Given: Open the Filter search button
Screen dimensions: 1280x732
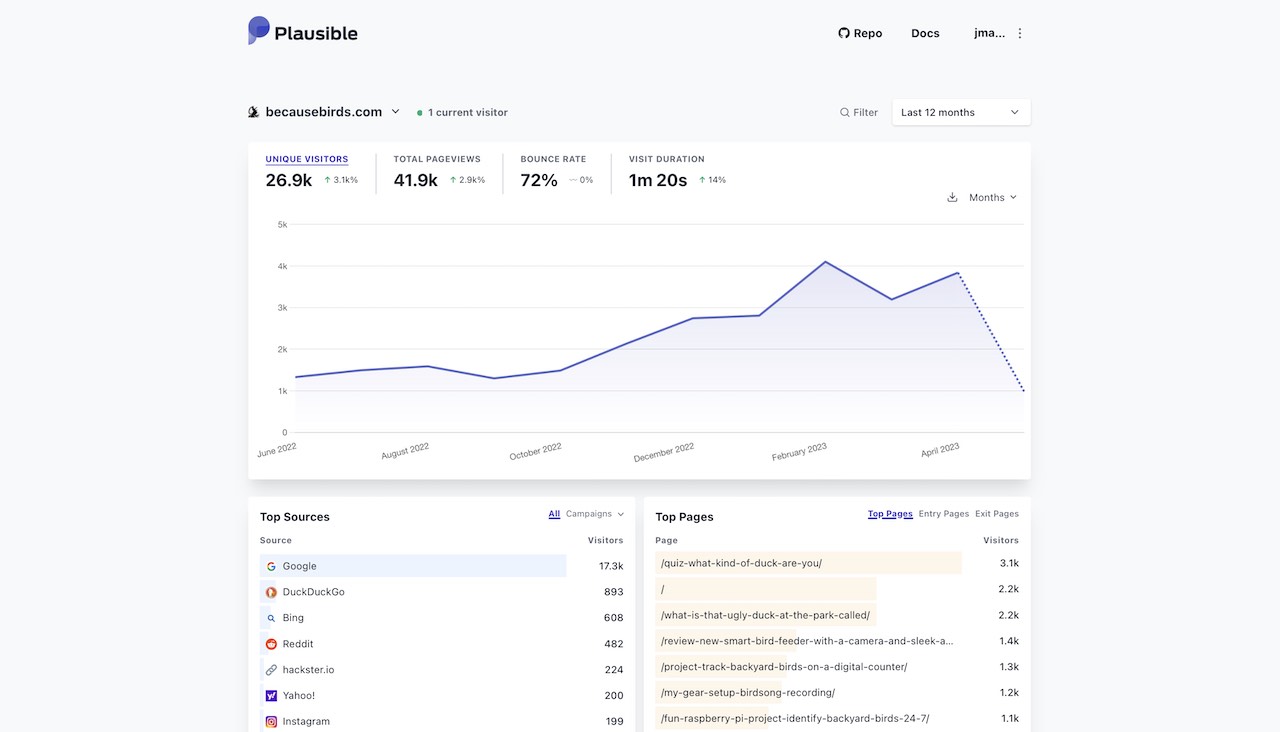Looking at the screenshot, I should click(x=859, y=113).
